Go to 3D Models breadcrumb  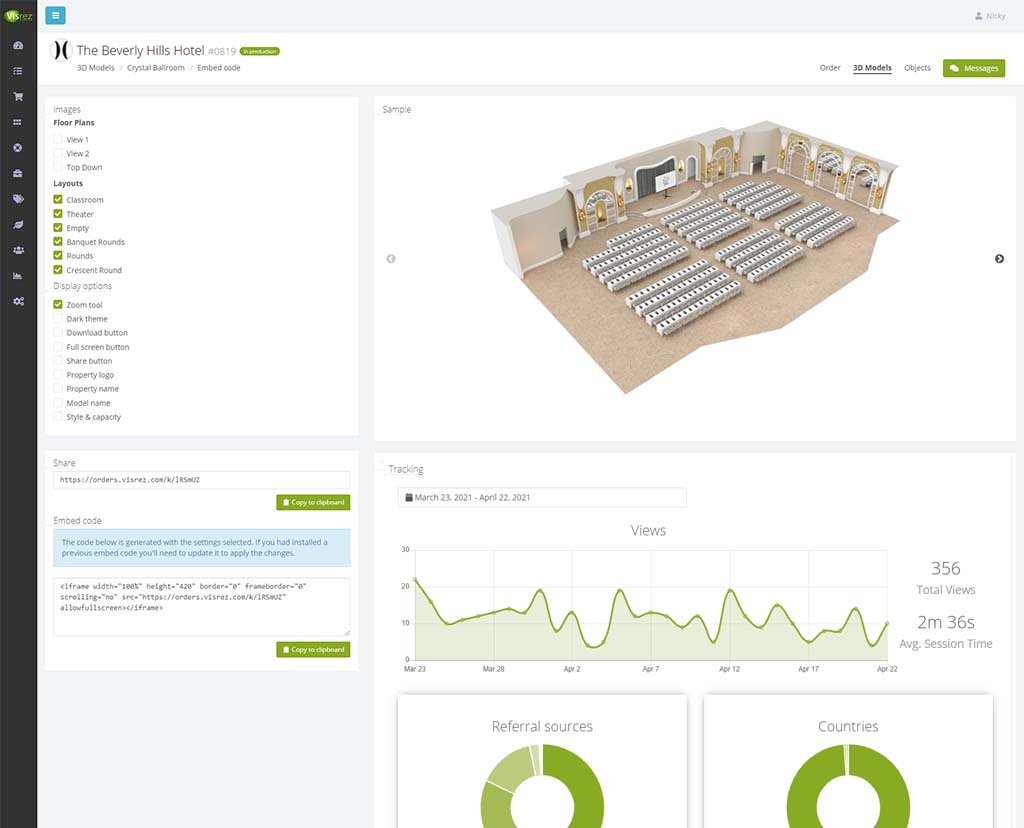(96, 68)
